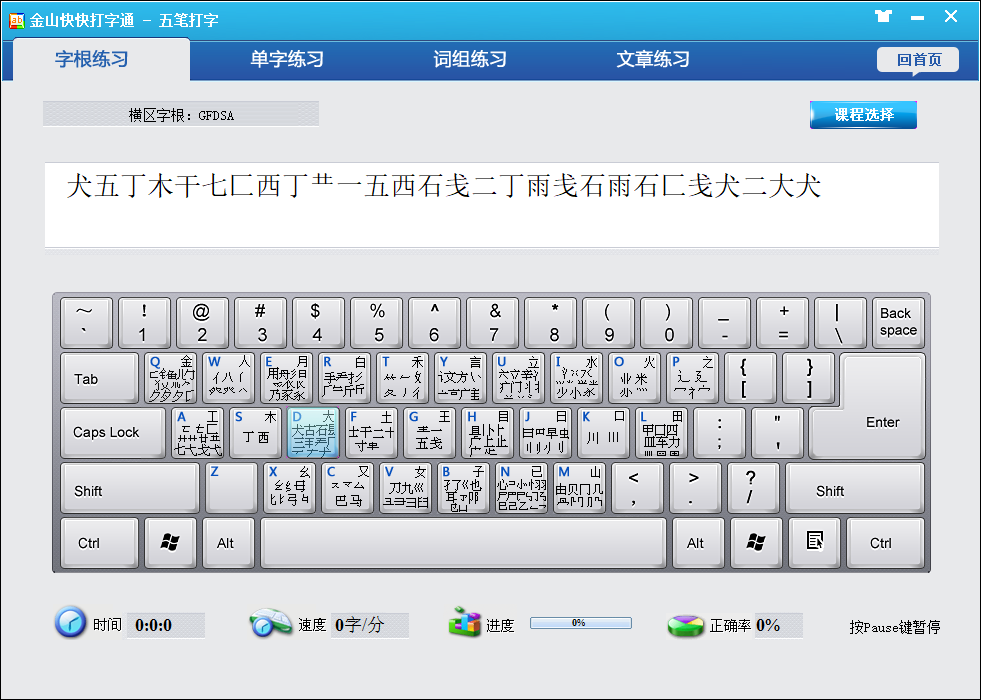Click the T 禾 key
Image resolution: width=981 pixels, height=700 pixels.
(x=402, y=378)
